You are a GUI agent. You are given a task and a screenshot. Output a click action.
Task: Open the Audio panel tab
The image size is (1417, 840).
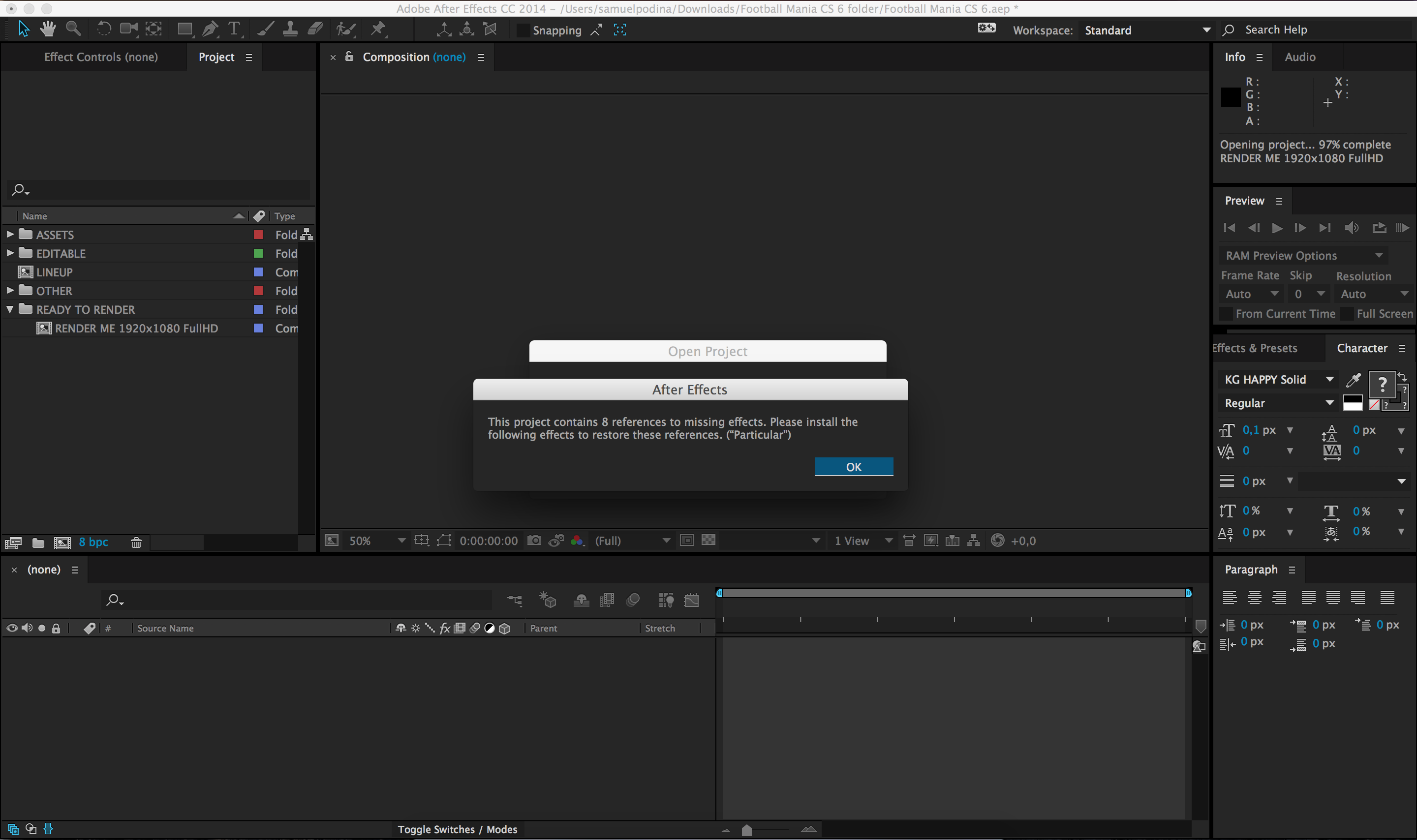click(1300, 57)
